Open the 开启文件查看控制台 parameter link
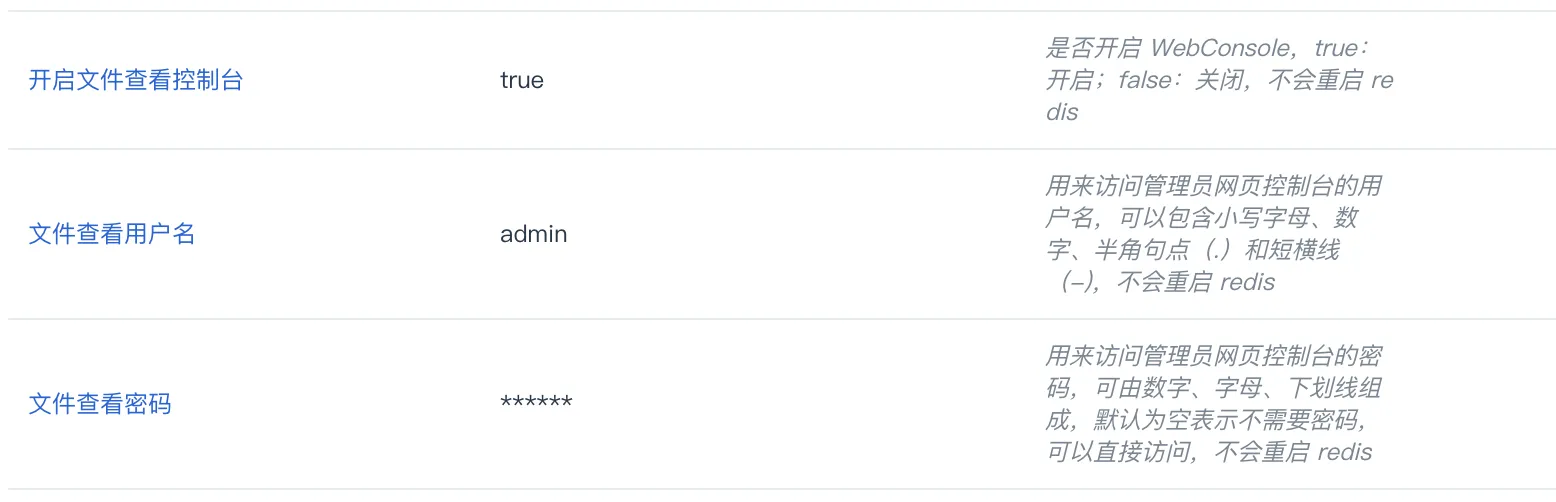This screenshot has width=1556, height=502. (x=136, y=80)
